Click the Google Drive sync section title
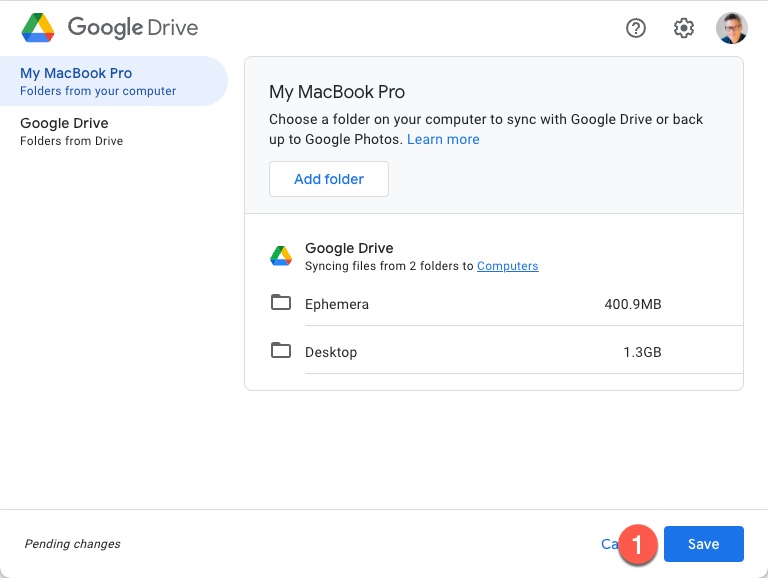768x578 pixels. pyautogui.click(x=349, y=248)
